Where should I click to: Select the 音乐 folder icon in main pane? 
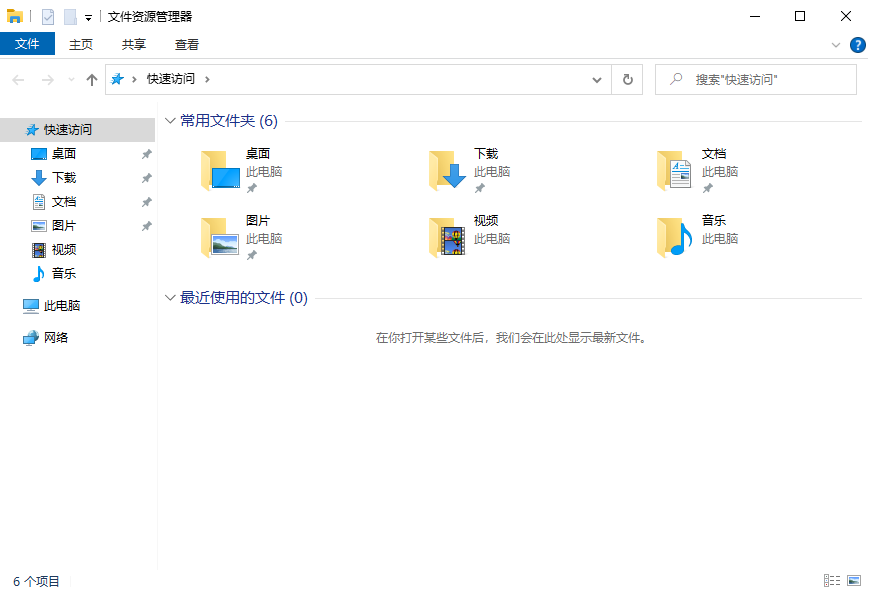click(674, 237)
